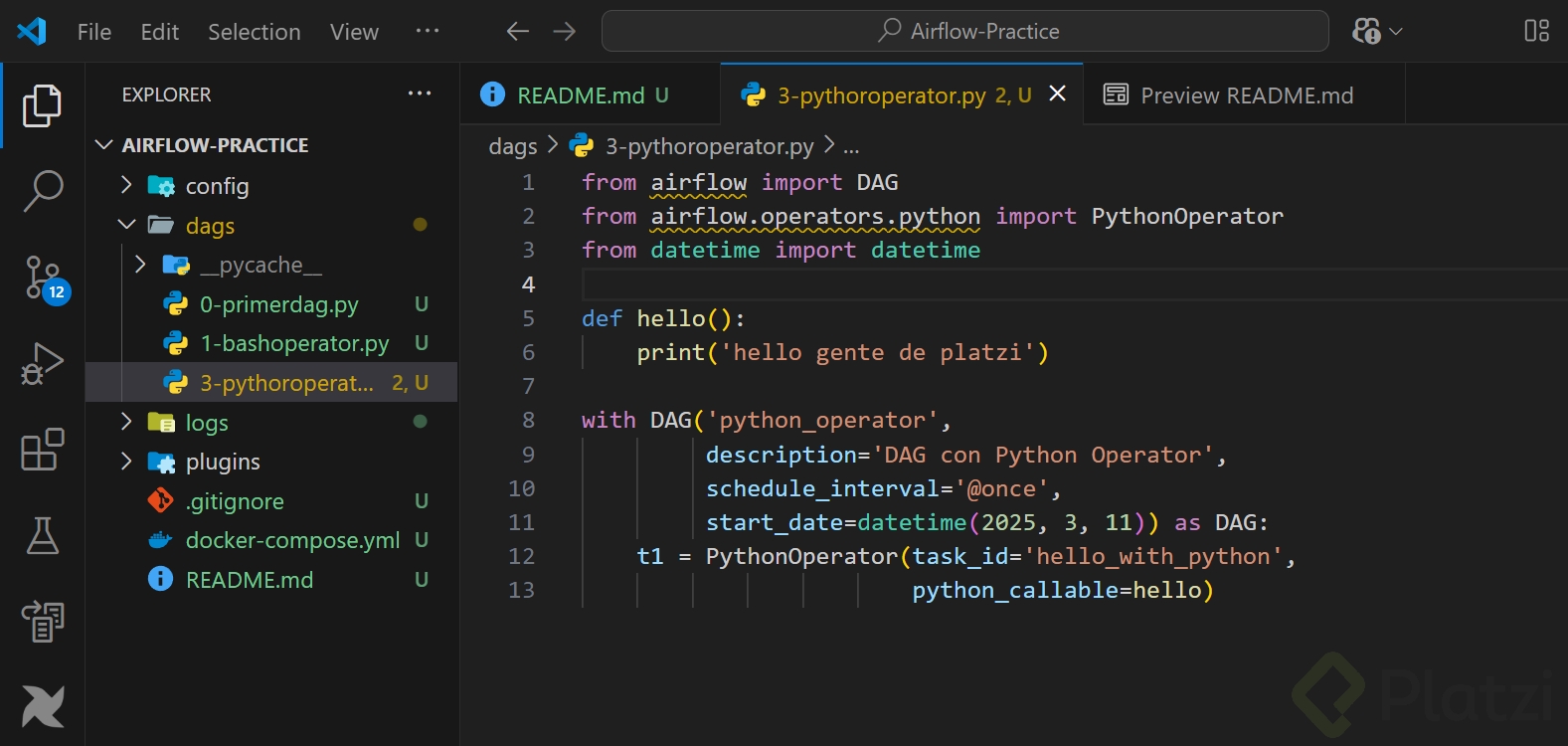
Task: Expand the logs folder
Action: click(x=206, y=423)
